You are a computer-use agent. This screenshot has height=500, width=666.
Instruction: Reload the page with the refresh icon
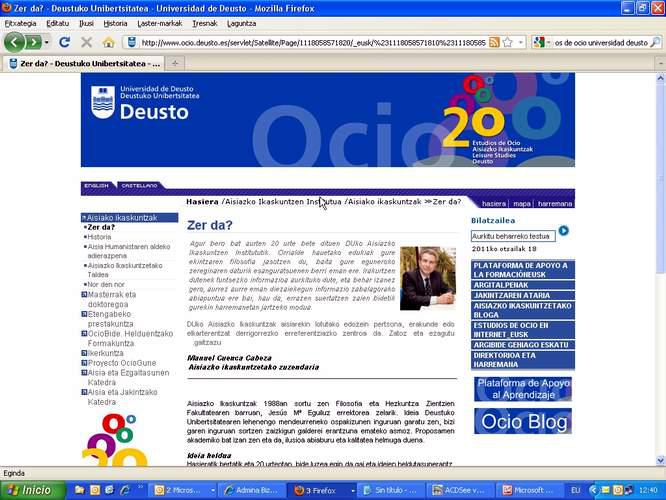tap(65, 42)
